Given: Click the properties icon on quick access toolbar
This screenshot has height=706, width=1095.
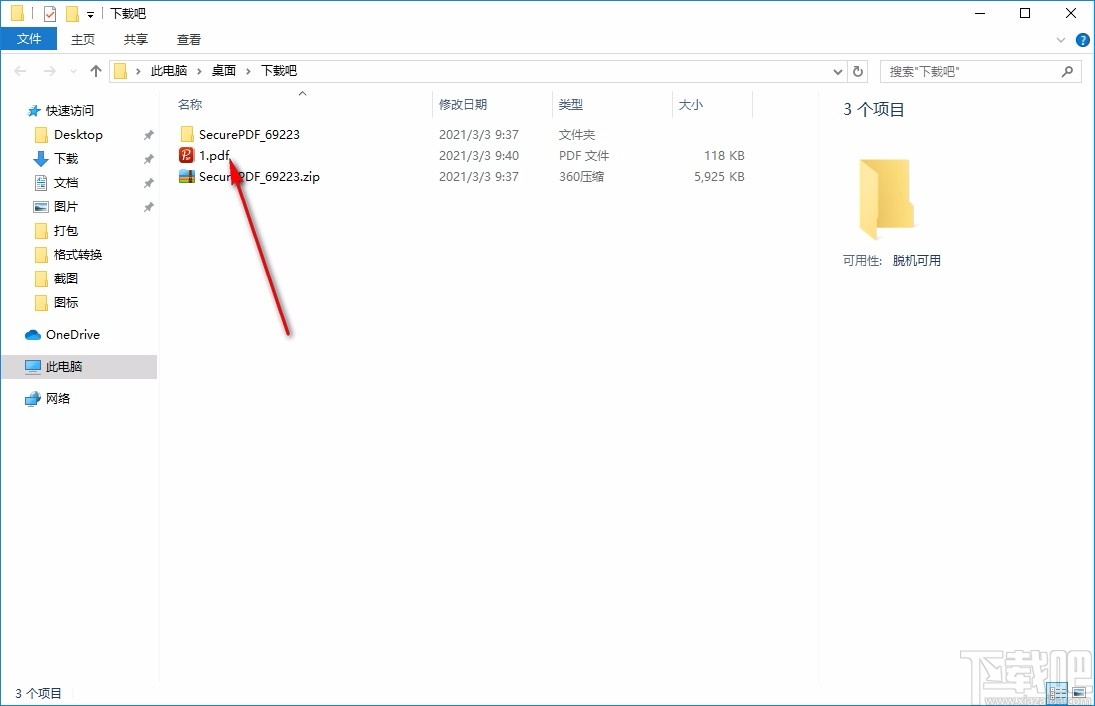Looking at the screenshot, I should (48, 13).
